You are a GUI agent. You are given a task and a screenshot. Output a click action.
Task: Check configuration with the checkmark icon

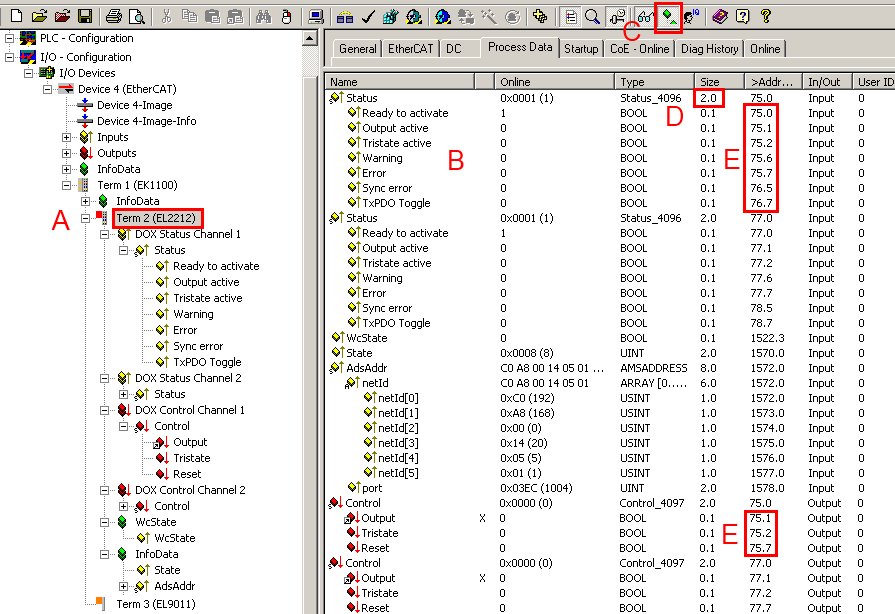pos(368,17)
